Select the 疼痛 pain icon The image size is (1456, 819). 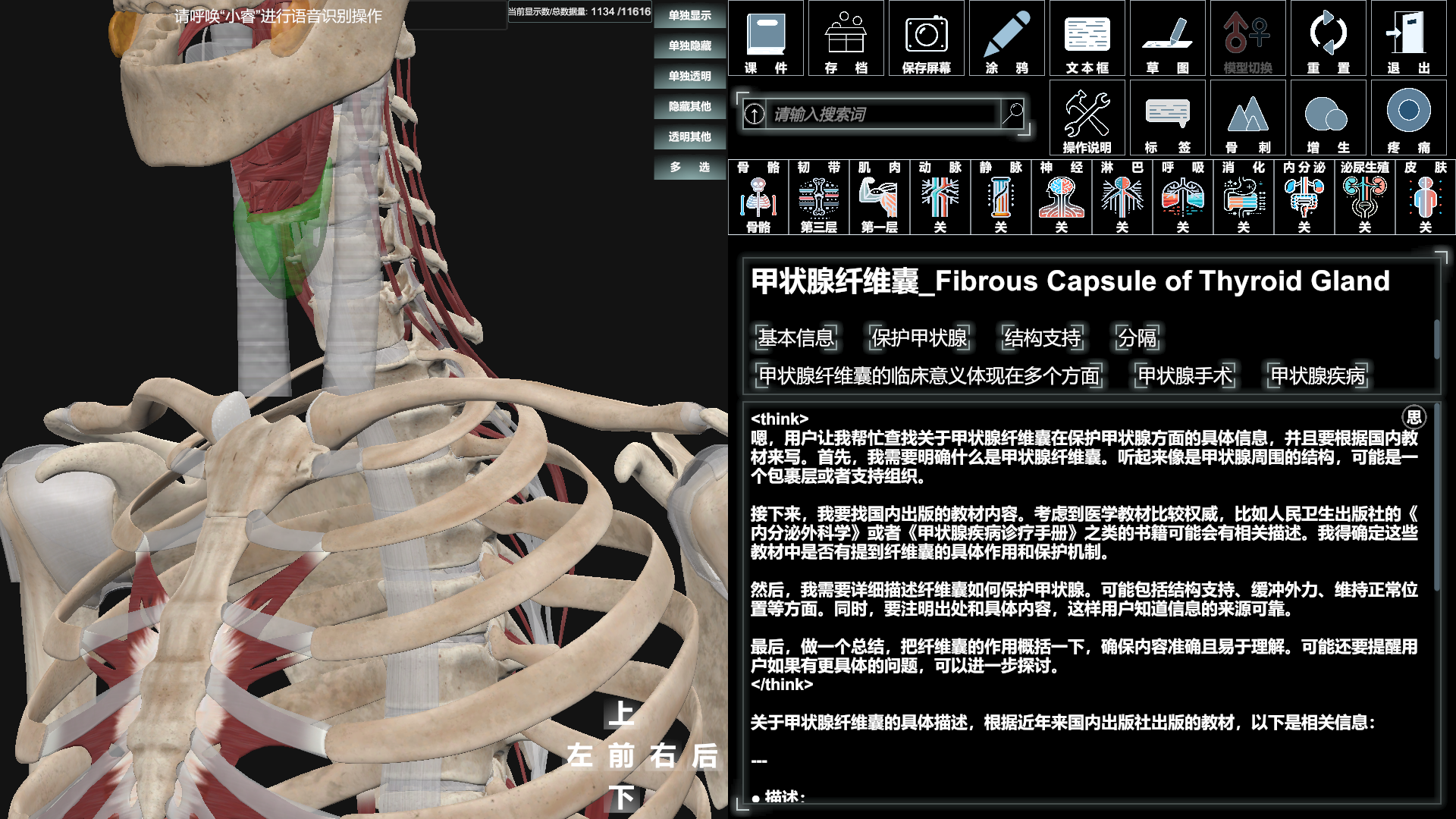pos(1408,118)
